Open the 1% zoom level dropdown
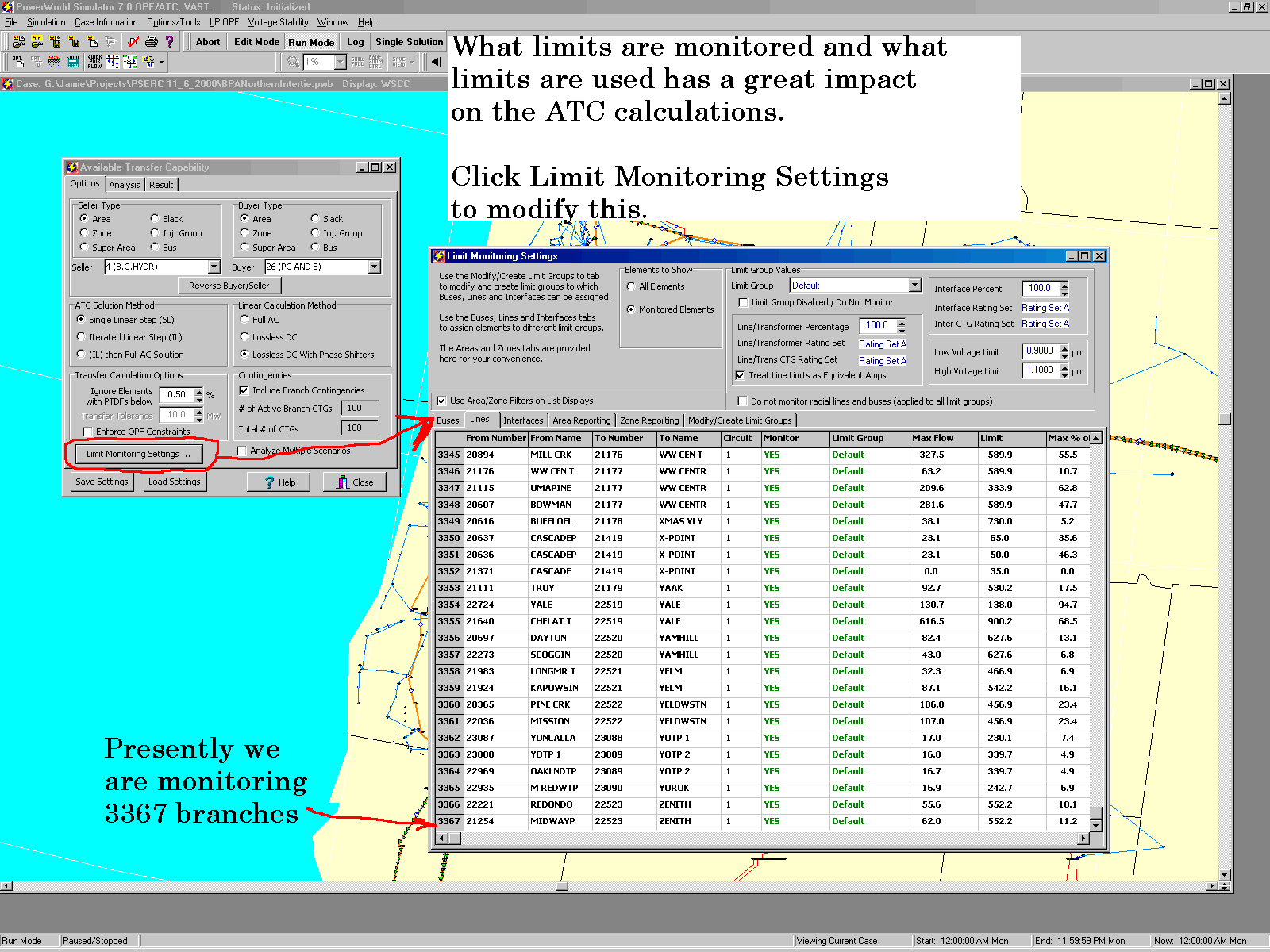The image size is (1270, 952). (341, 62)
